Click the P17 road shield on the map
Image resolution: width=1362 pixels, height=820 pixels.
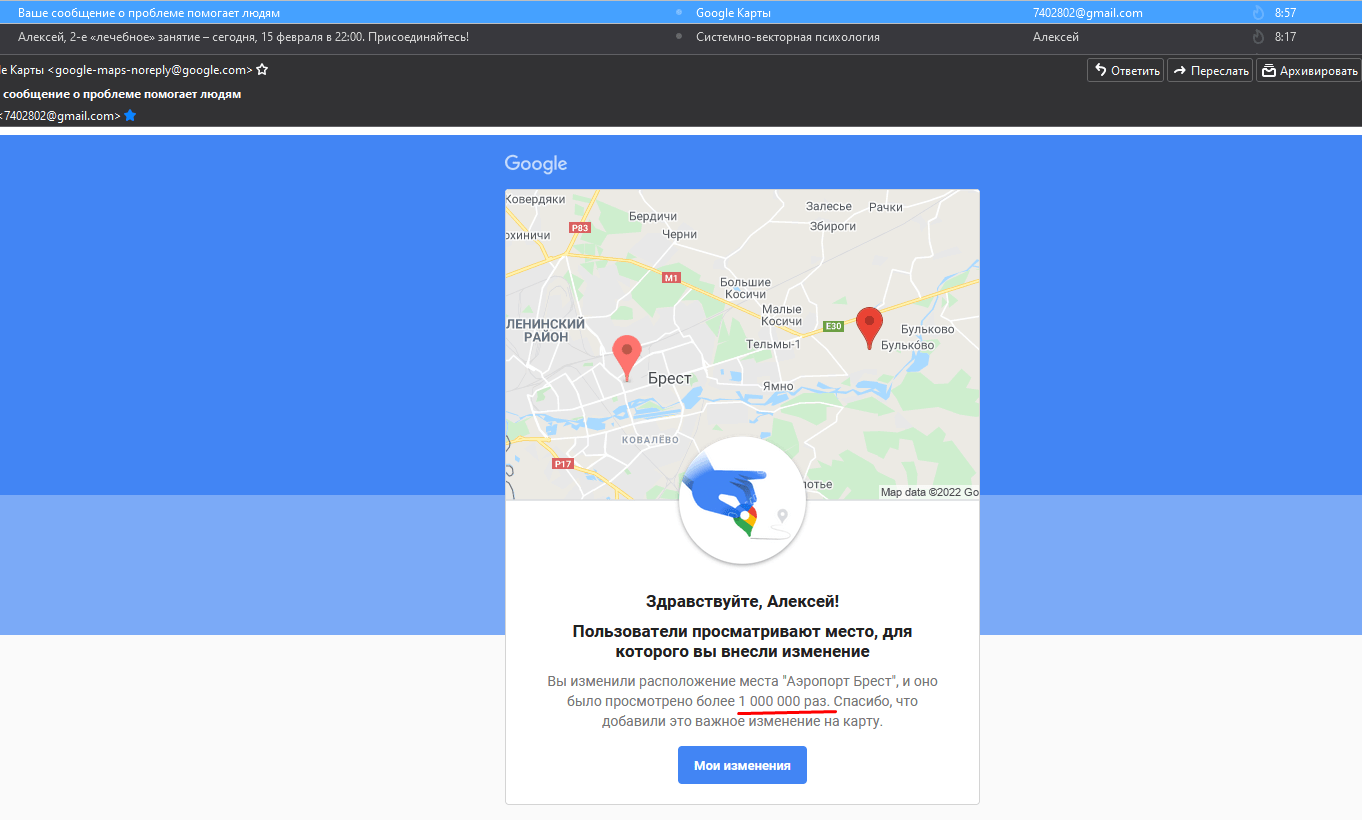(563, 464)
